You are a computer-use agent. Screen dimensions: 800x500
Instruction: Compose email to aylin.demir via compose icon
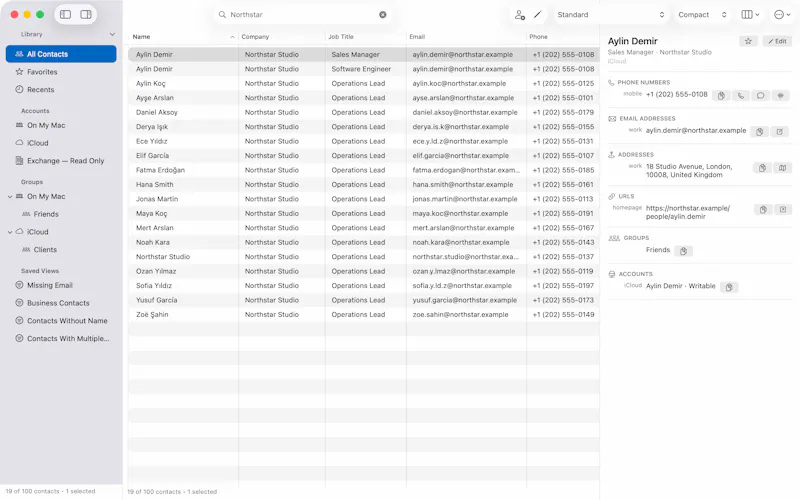(780, 132)
